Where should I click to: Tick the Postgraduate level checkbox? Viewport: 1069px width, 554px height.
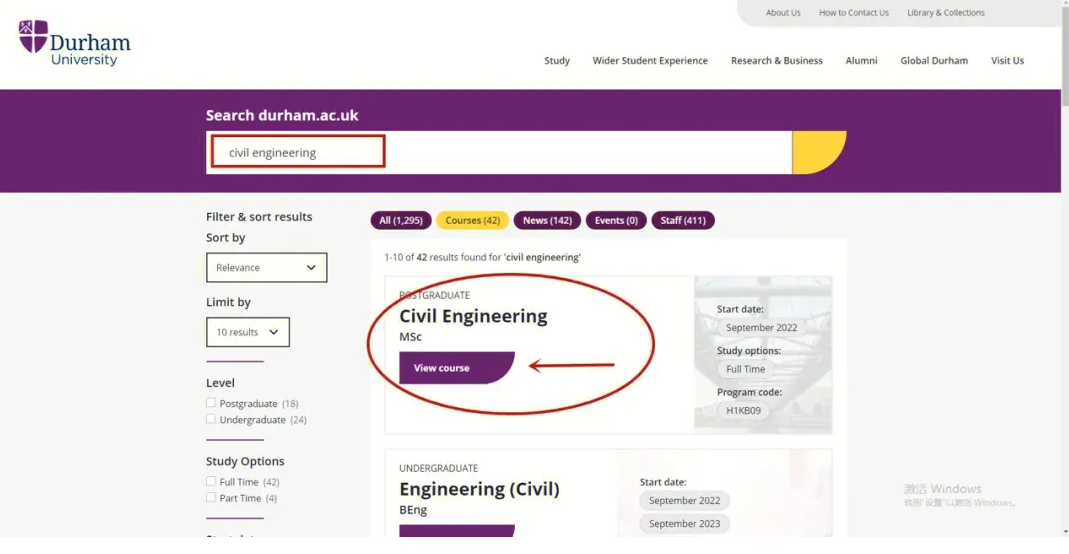211,403
